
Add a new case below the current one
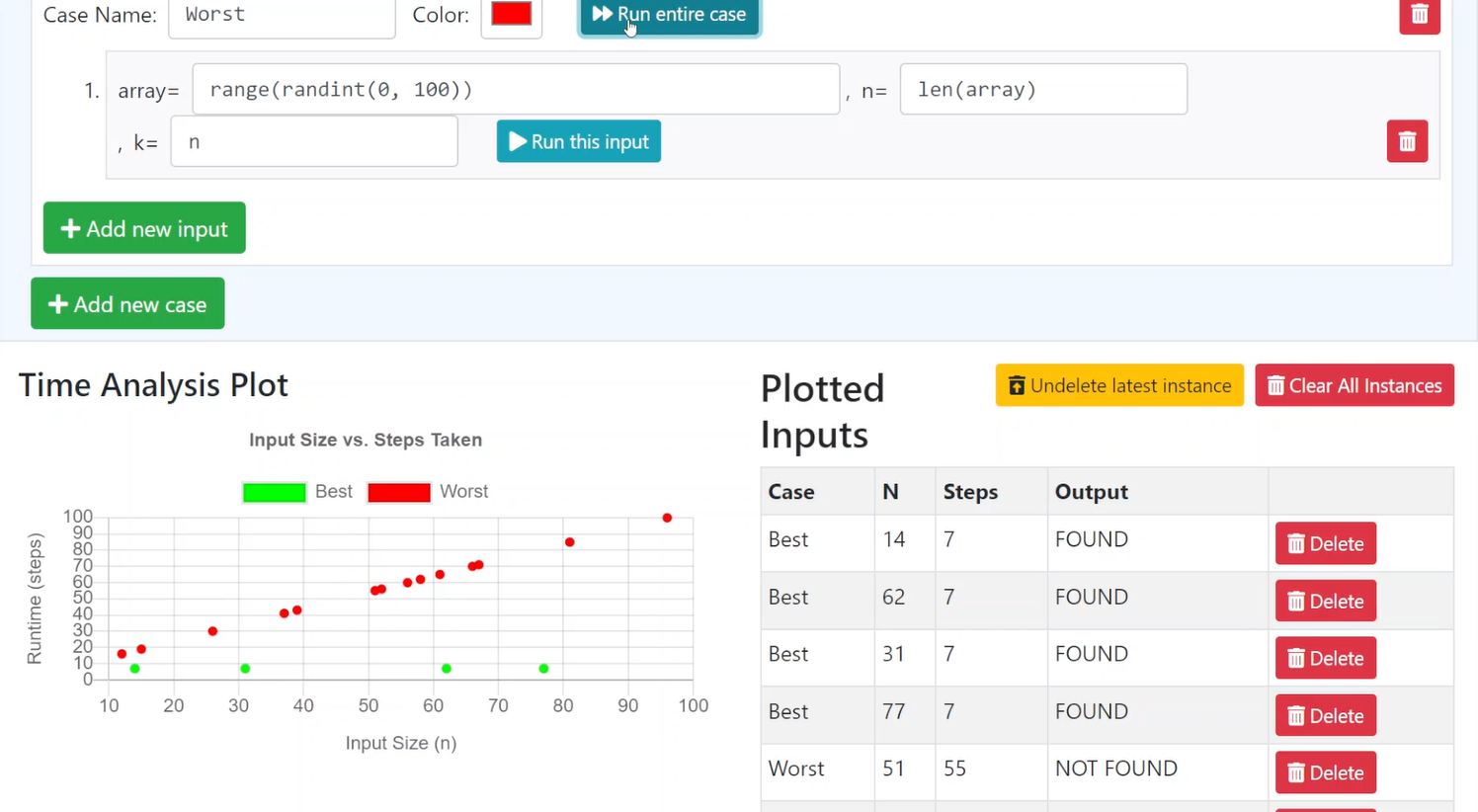126,303
